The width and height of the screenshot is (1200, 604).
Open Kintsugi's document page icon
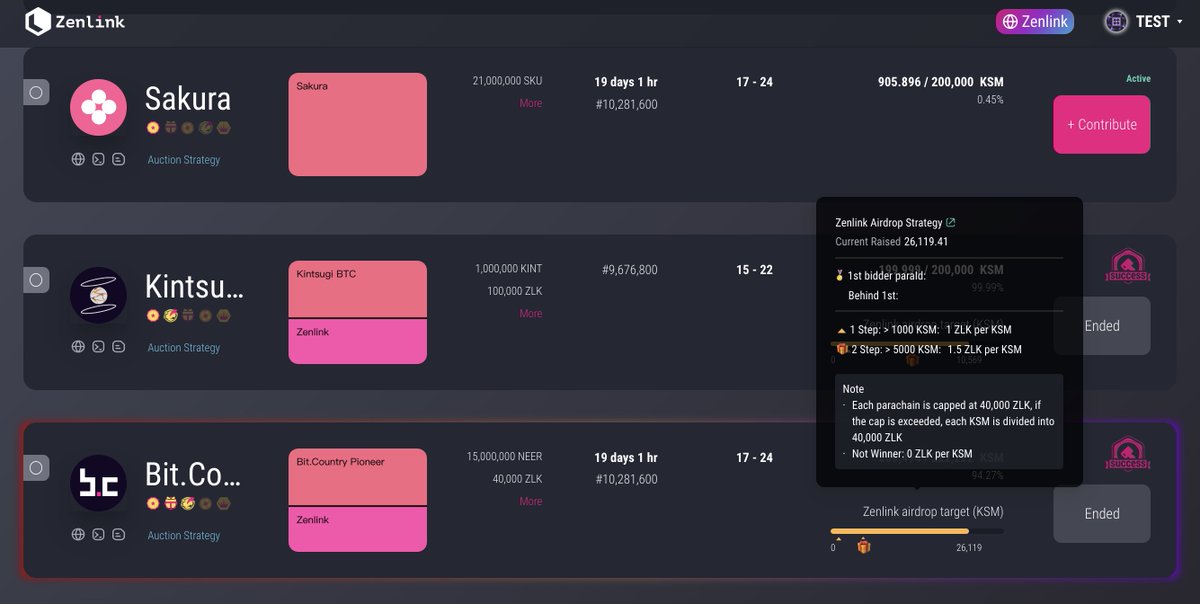click(x=118, y=347)
